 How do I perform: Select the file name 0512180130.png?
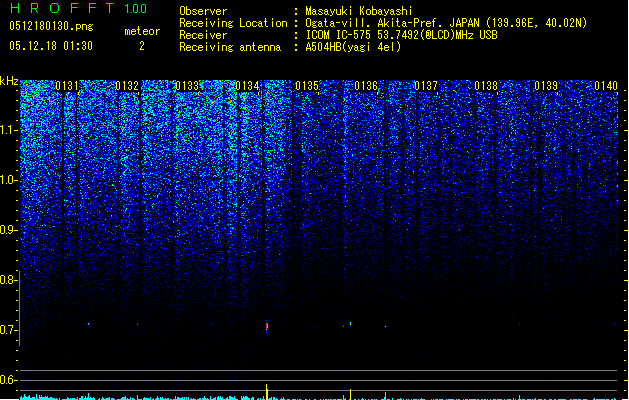51,26
